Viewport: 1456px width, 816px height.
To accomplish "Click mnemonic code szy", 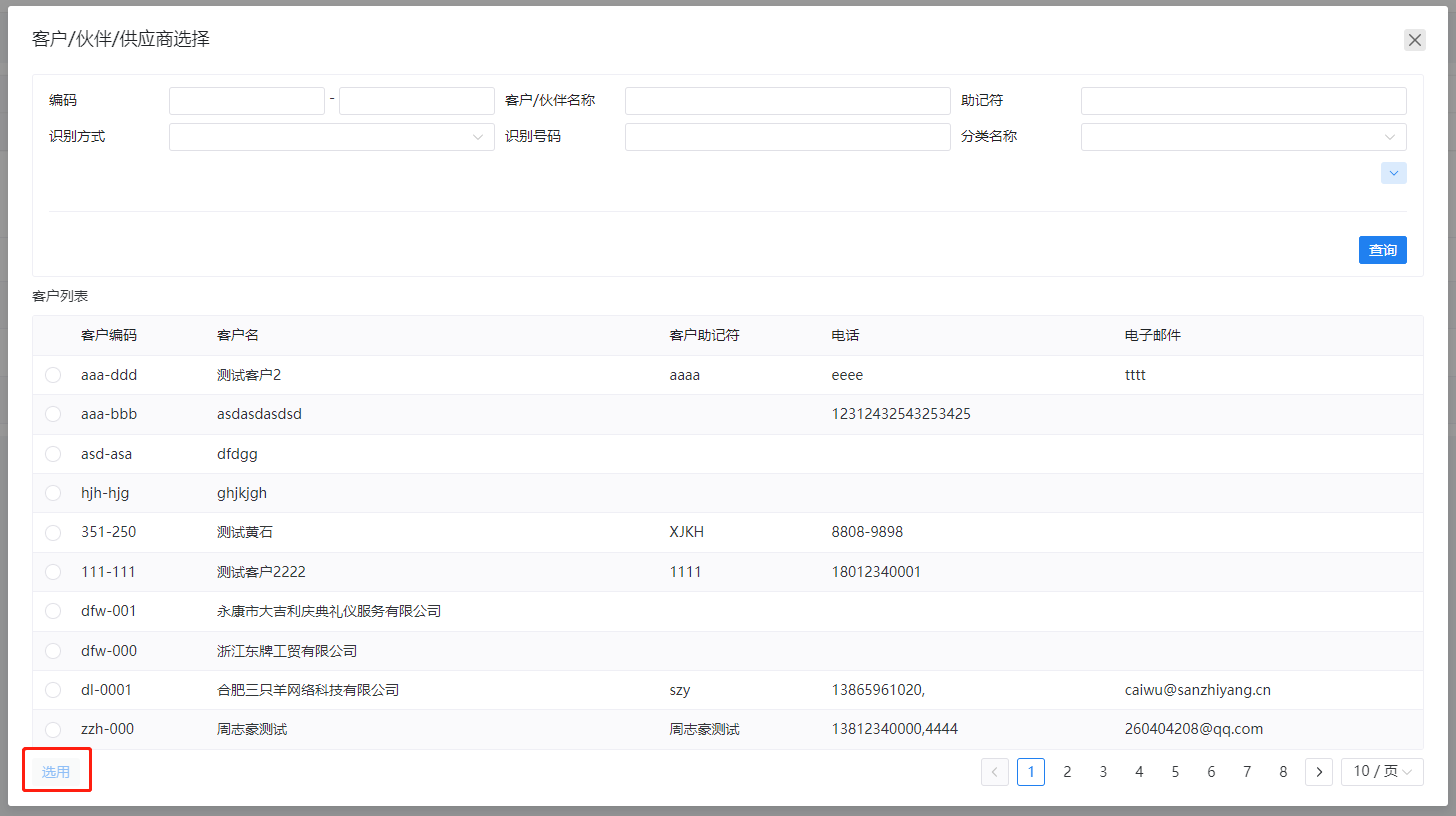I will 680,690.
